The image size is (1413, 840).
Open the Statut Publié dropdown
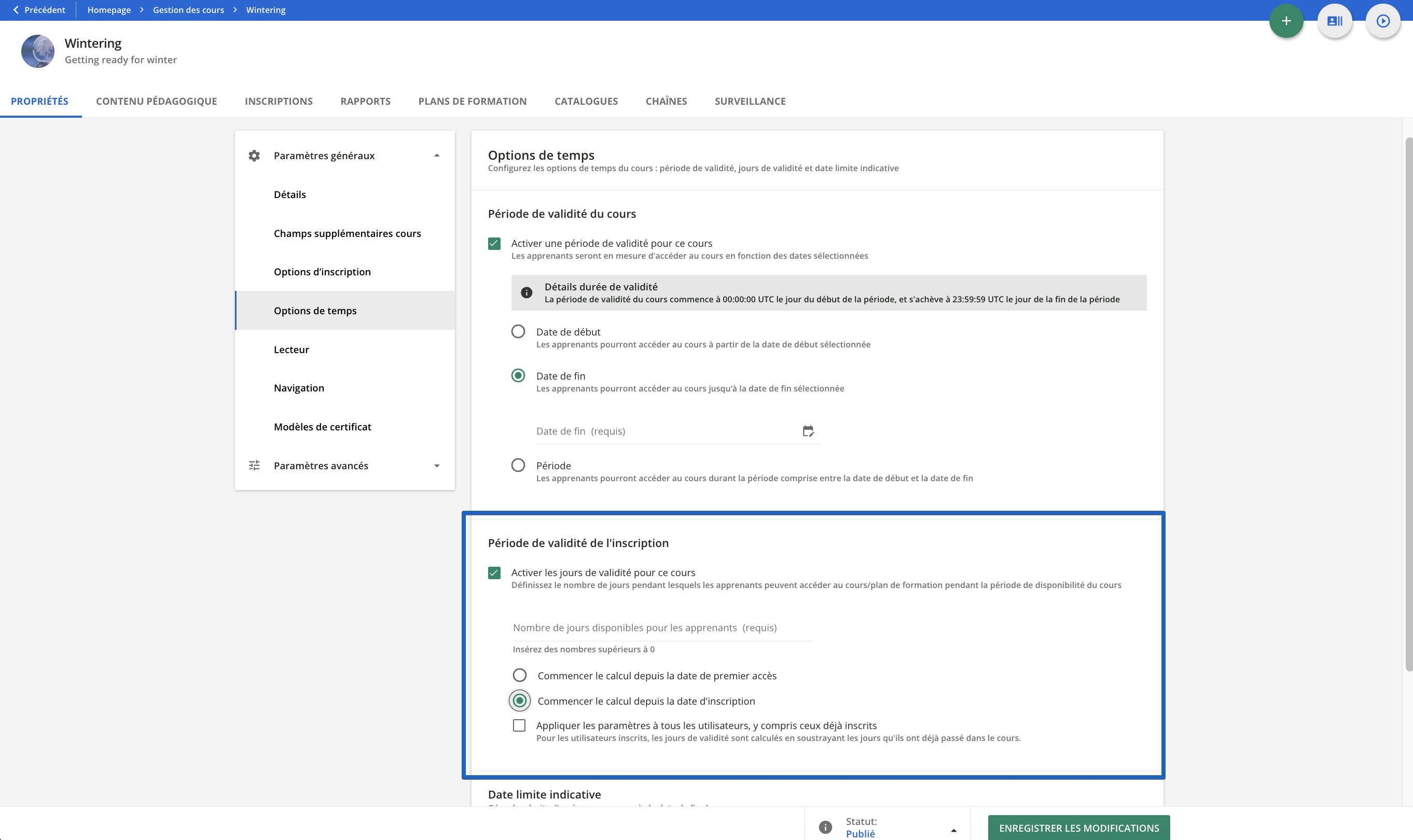(953, 830)
